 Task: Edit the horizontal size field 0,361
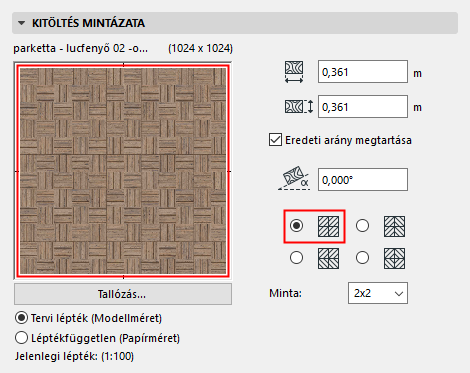point(363,72)
